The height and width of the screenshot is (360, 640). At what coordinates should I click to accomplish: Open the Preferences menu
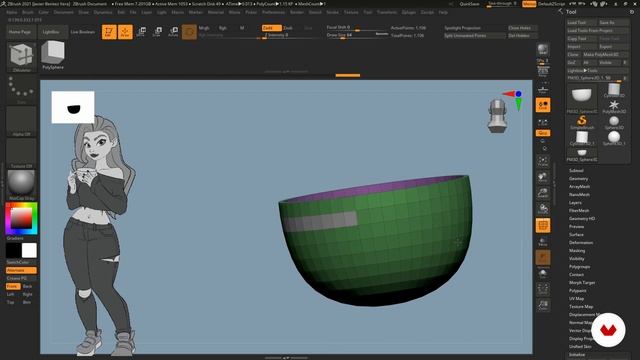273,12
